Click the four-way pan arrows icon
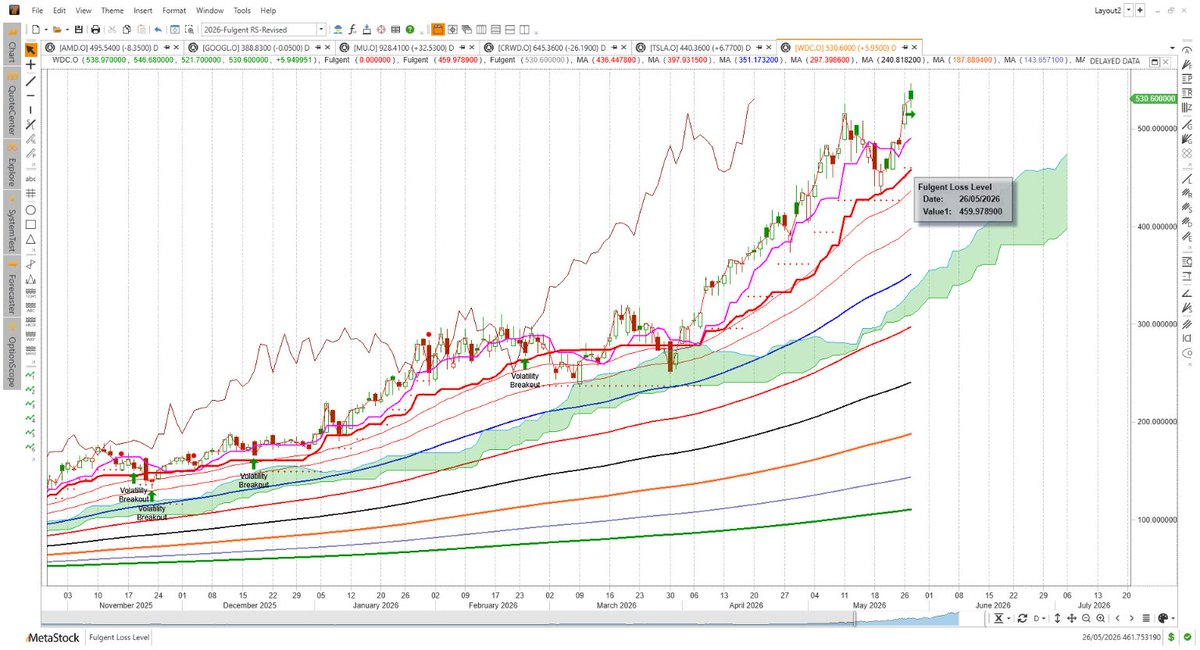This screenshot has width=1200, height=650. (1072, 618)
